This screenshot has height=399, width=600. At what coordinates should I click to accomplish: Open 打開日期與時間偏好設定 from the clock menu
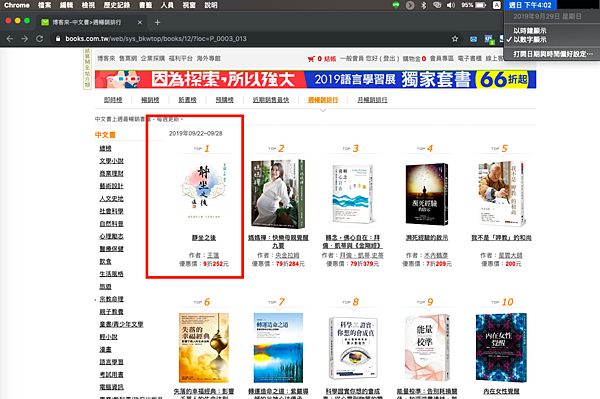click(553, 54)
